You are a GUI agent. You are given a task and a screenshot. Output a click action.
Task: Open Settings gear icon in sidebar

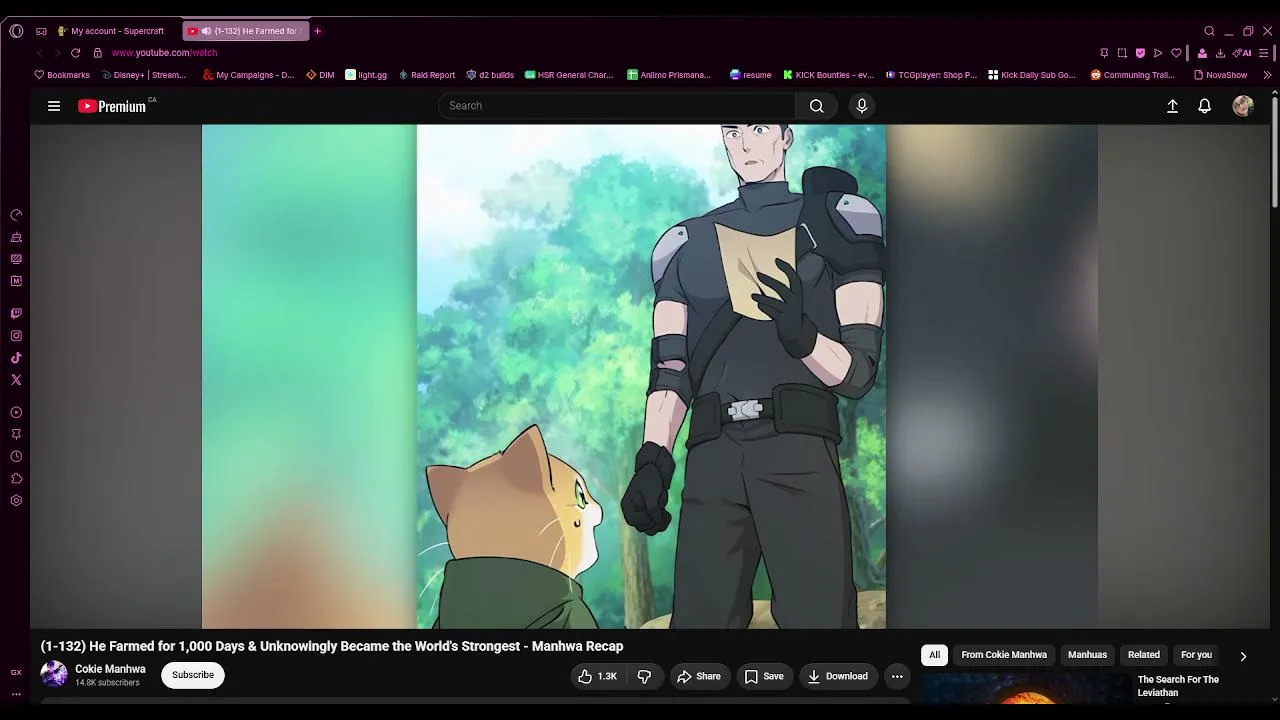(x=16, y=501)
